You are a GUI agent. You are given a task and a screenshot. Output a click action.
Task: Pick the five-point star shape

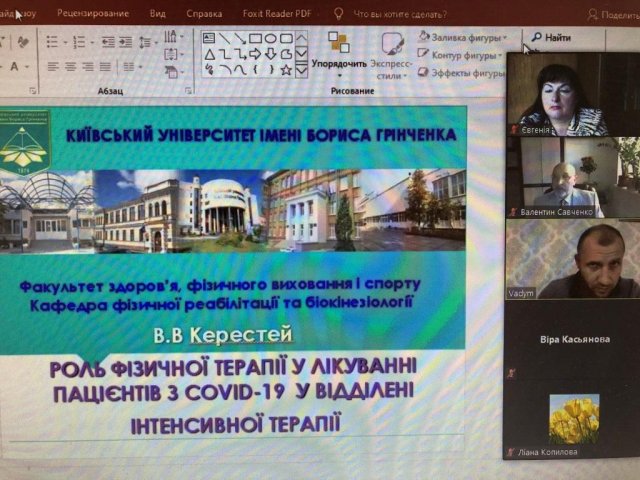(286, 70)
